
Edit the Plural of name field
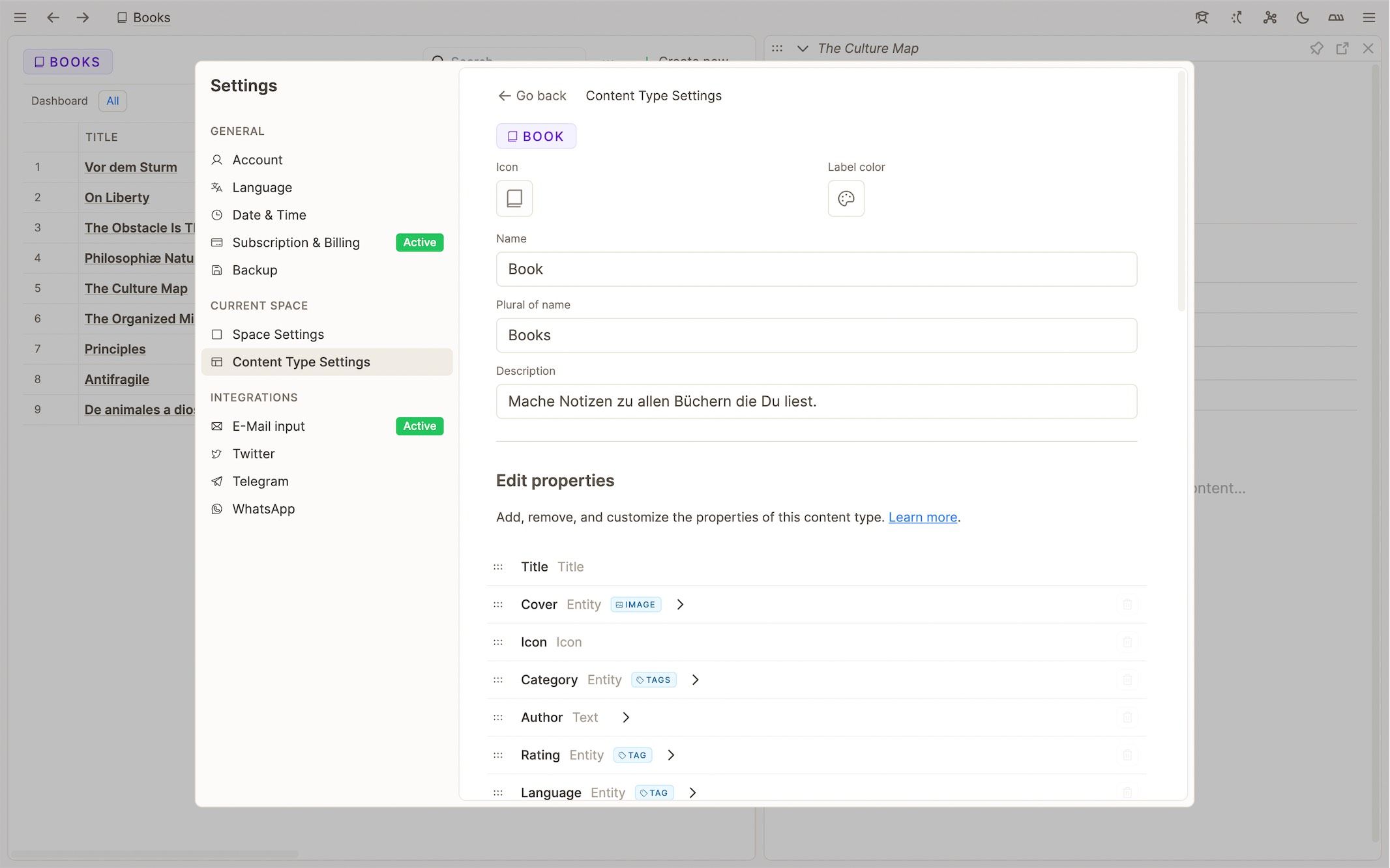(x=816, y=335)
